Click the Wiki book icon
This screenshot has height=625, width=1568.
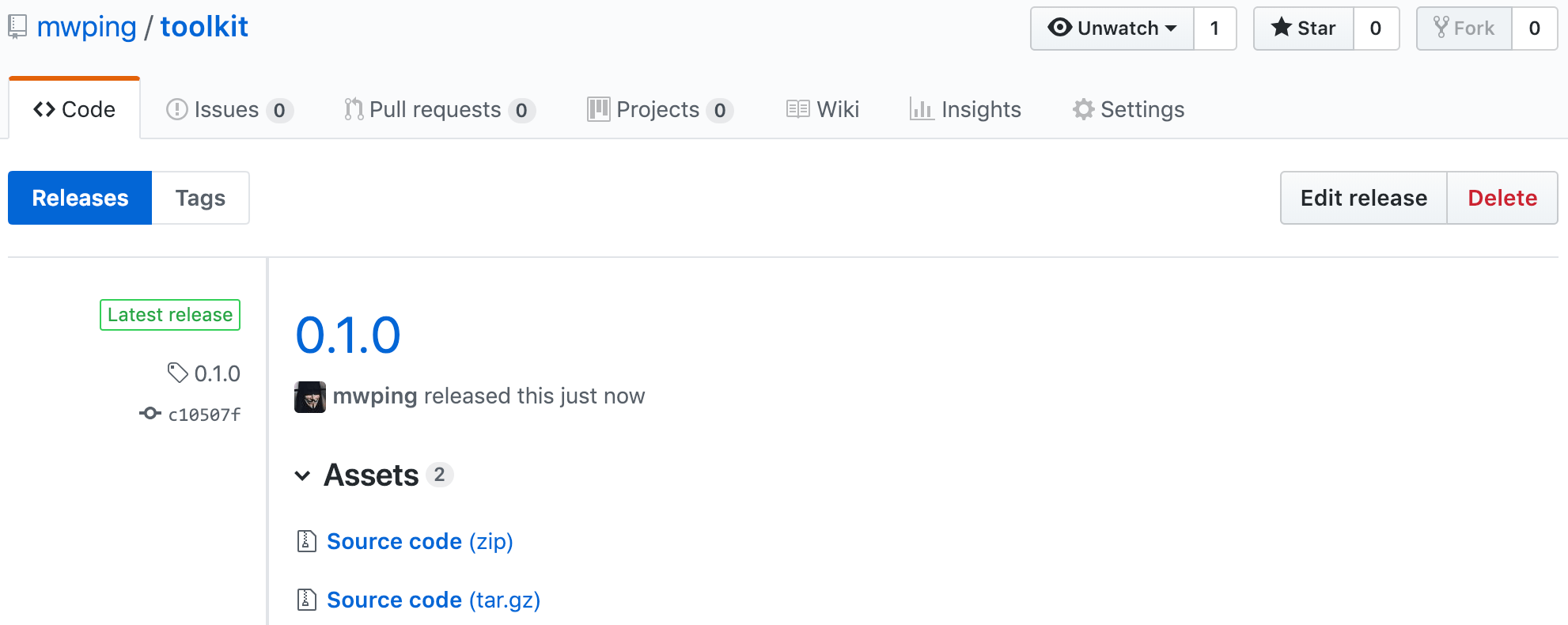coord(797,109)
